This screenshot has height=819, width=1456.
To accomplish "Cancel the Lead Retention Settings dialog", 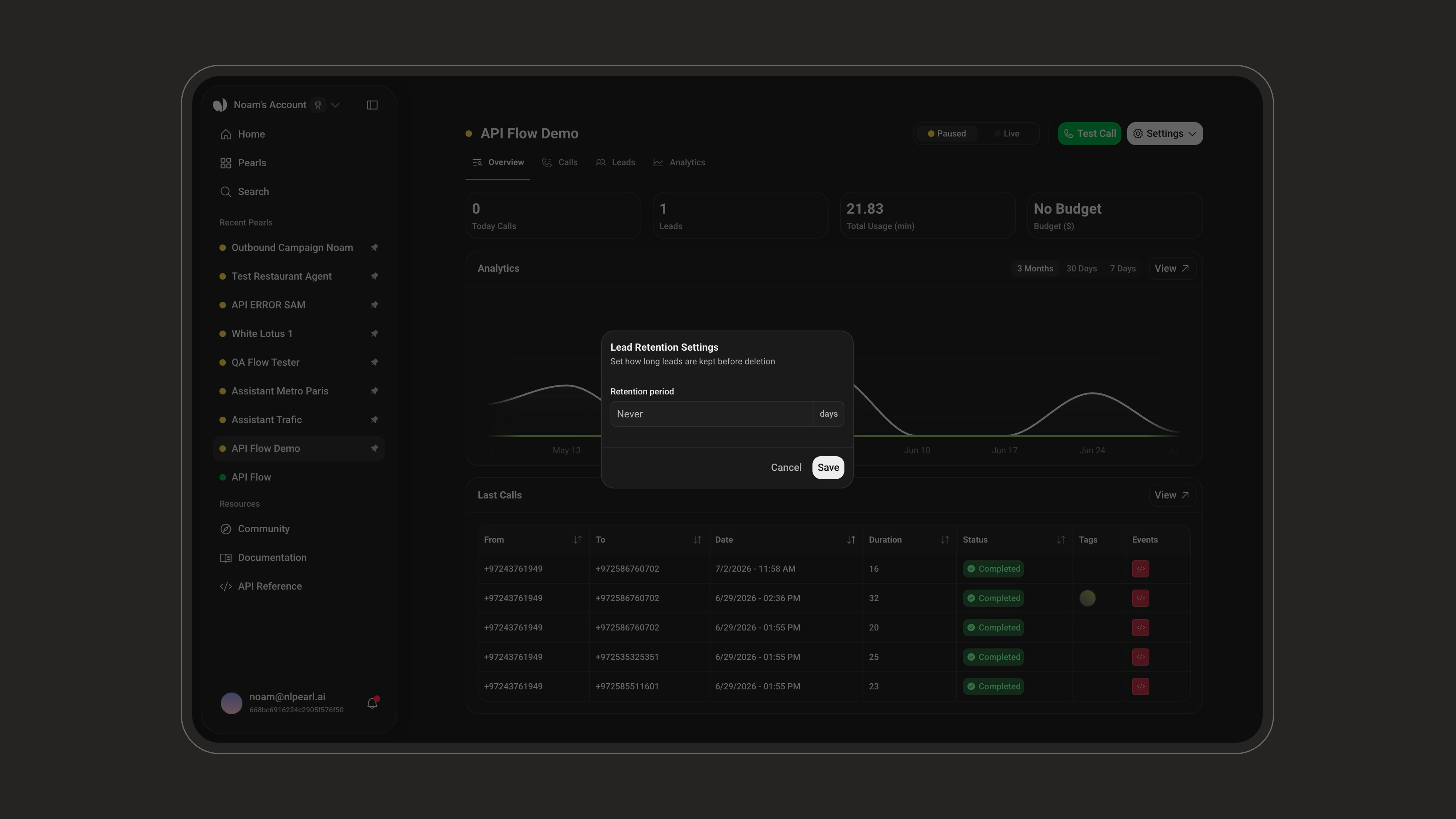I will 786,468.
